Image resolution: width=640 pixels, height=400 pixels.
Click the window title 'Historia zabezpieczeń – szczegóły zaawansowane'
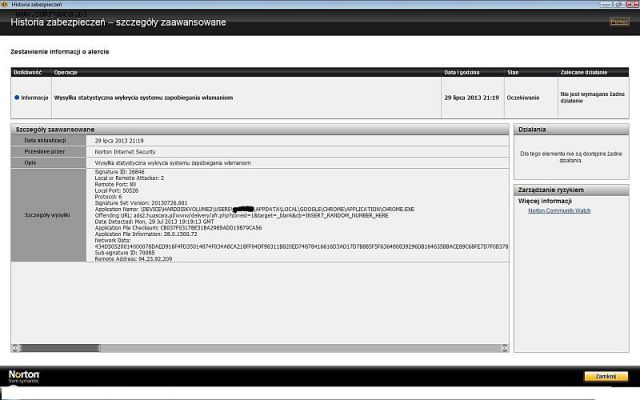[x=118, y=22]
